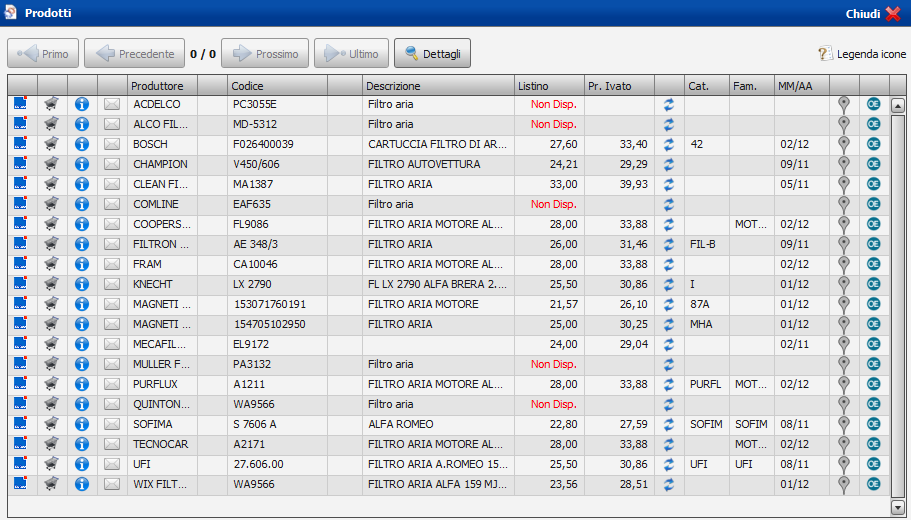Add PURFLUX A1211 via its cart icon
Image resolution: width=911 pixels, height=520 pixels.
pos(52,384)
